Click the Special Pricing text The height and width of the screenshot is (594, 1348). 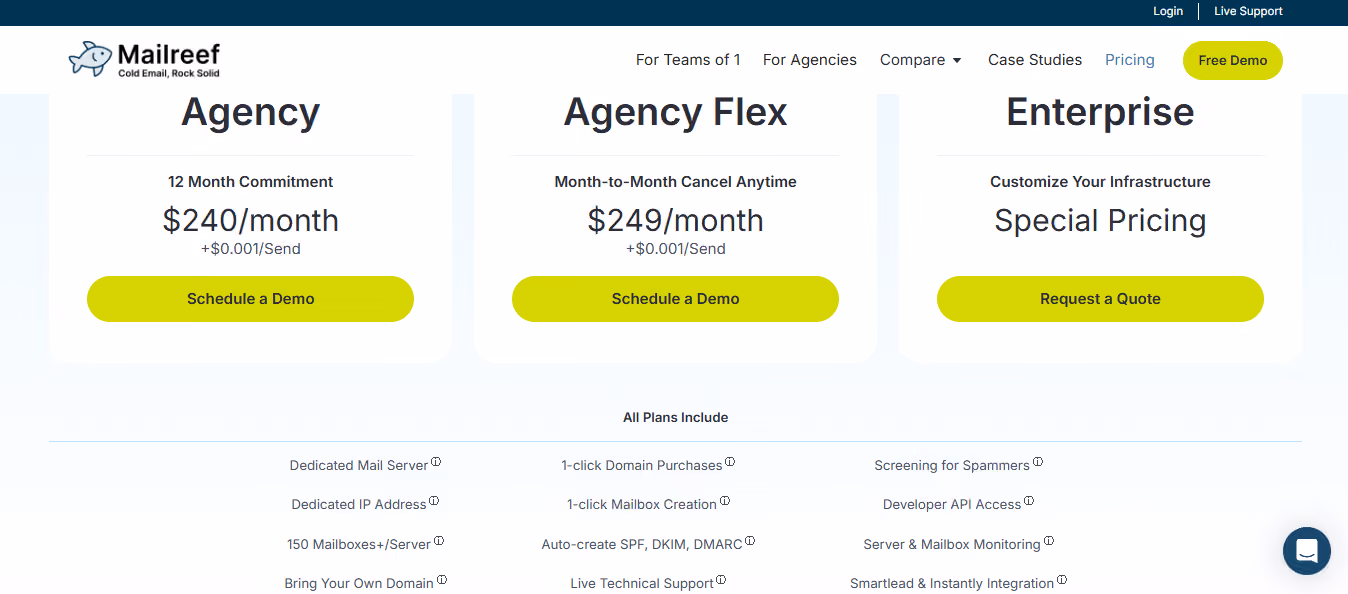[x=1100, y=220]
